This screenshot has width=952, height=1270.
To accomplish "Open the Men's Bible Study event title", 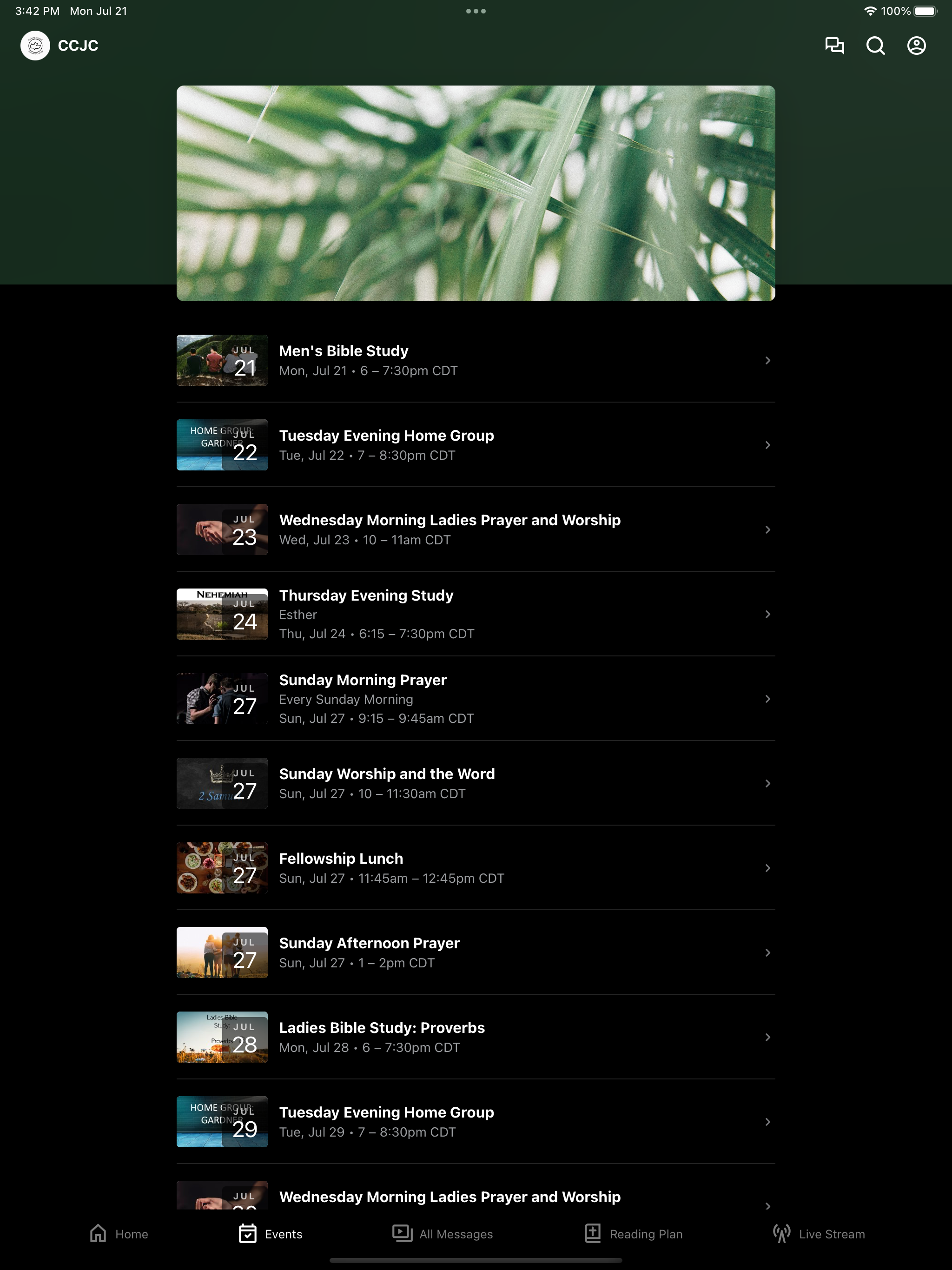I will pyautogui.click(x=344, y=351).
